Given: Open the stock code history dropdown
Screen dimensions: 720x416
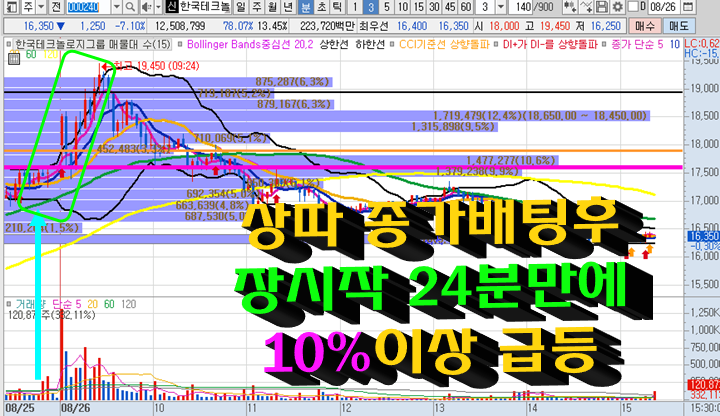Looking at the screenshot, I should tap(117, 7).
